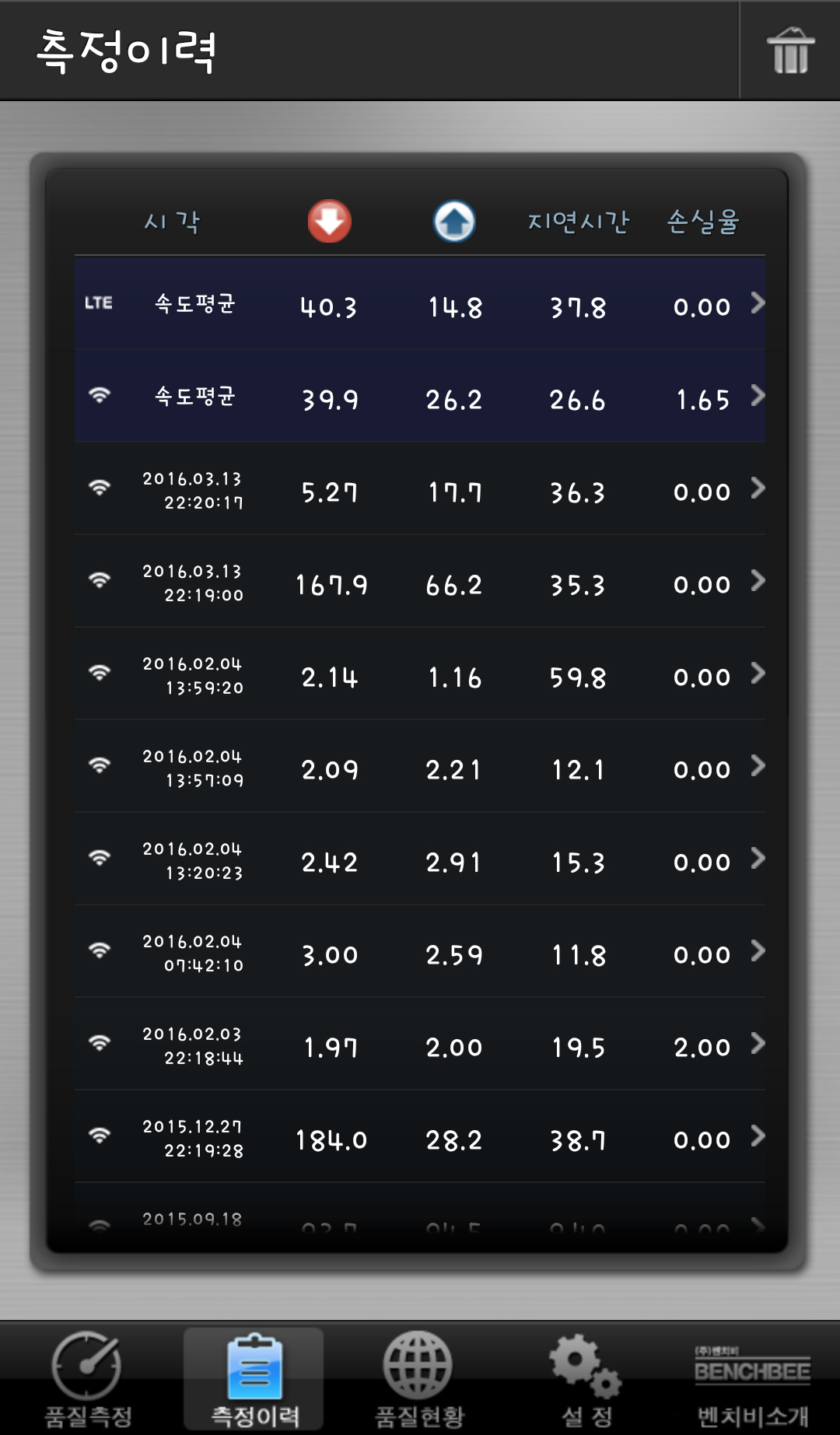Select the 2016.02.04 13:20:23 timestamp
The height and width of the screenshot is (1435, 840).
193,861
